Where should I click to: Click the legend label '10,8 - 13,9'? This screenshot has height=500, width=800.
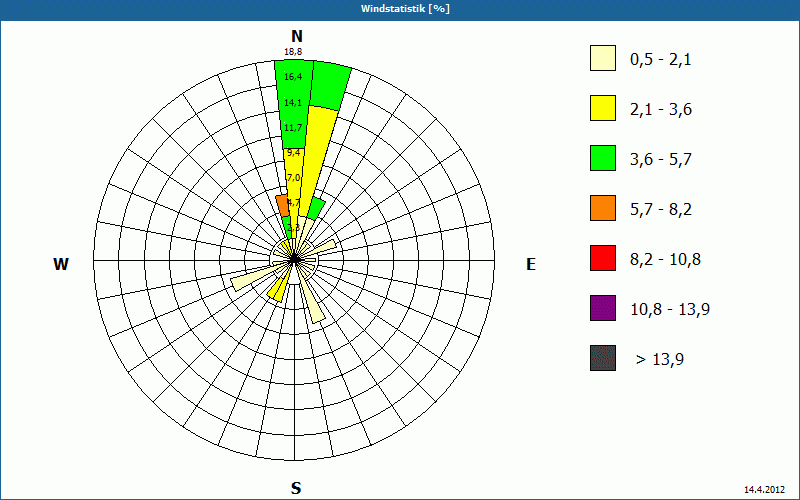coord(670,310)
